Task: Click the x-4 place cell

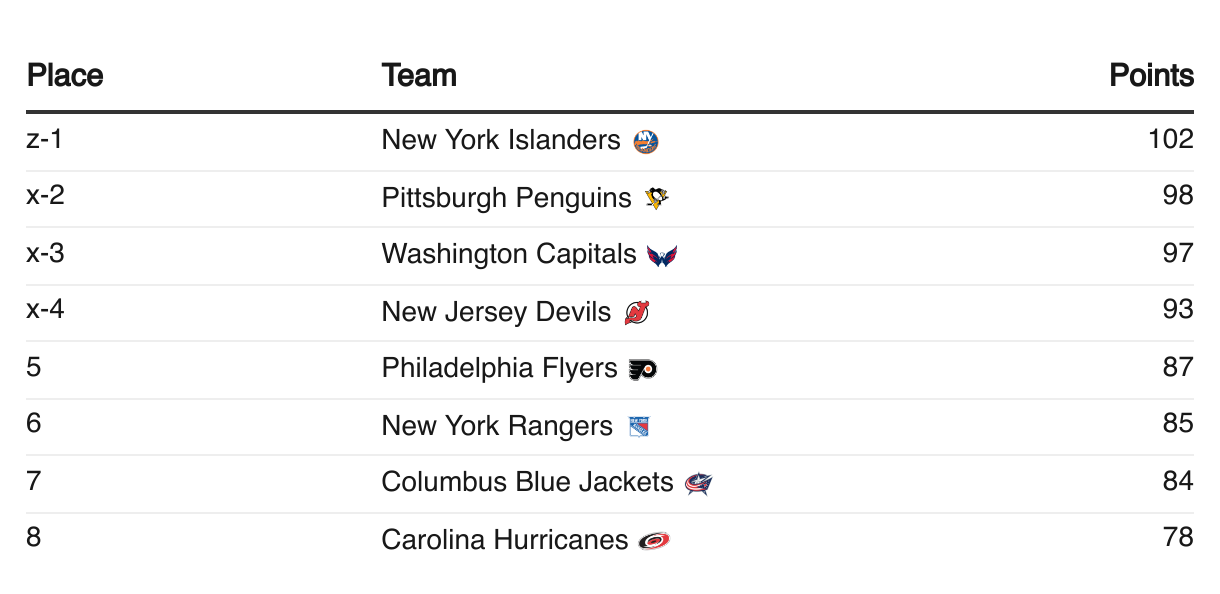Action: pyautogui.click(x=45, y=310)
